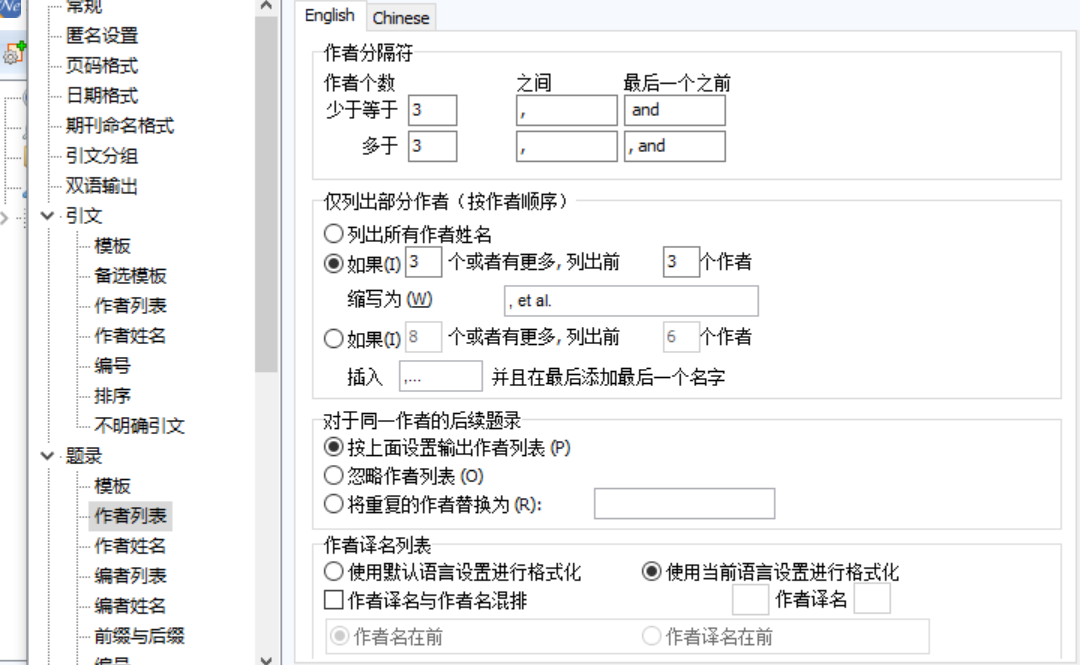Open 日期格式 in the tree
This screenshot has height=665, width=1080.
point(102,95)
